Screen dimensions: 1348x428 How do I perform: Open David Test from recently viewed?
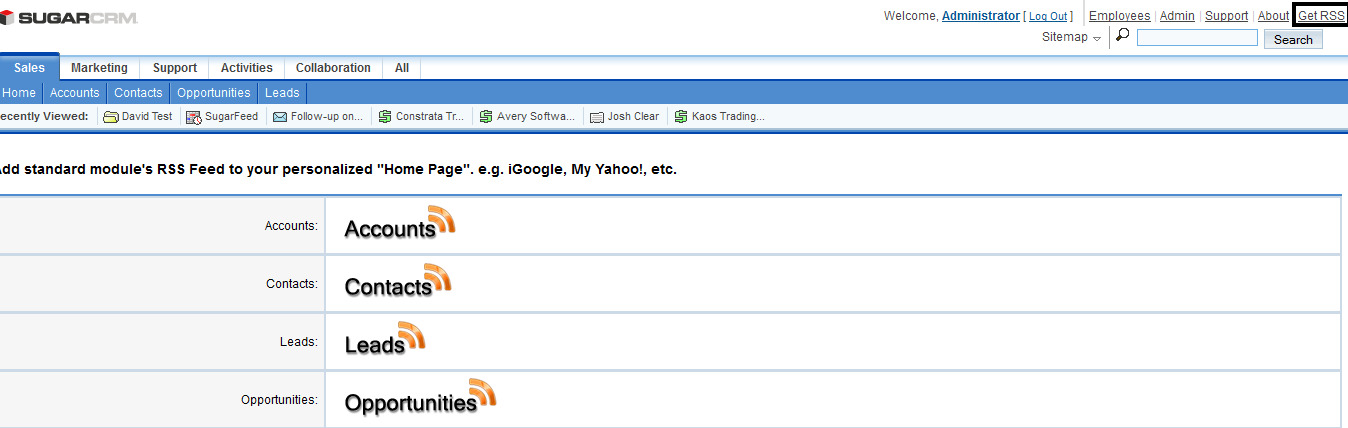point(138,116)
